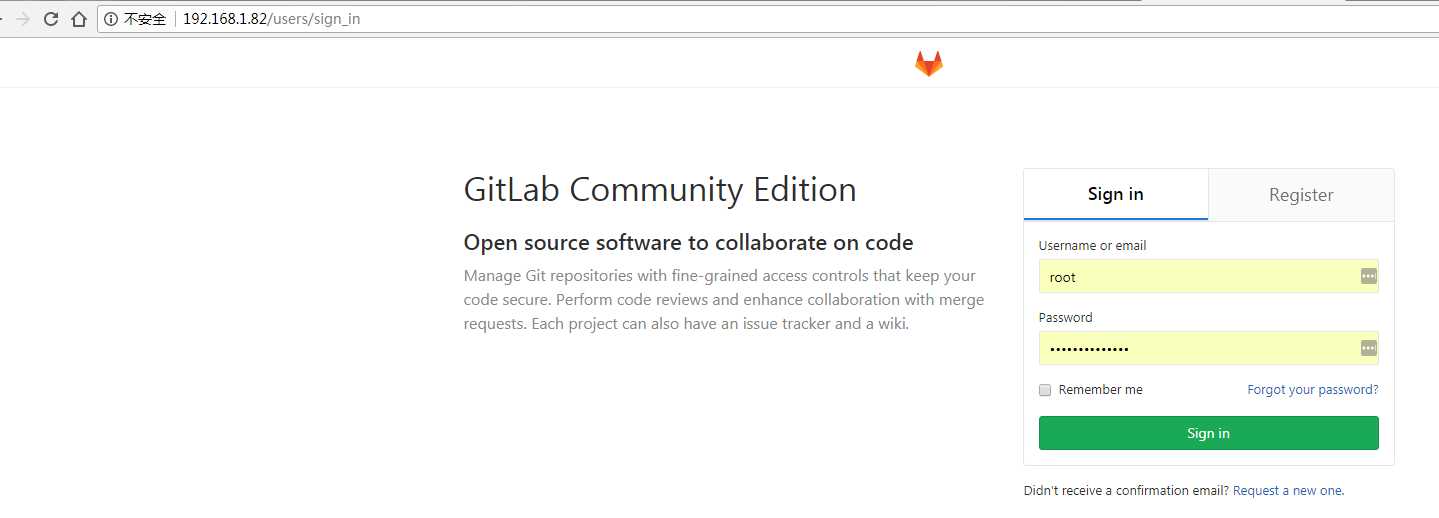Click the Remember me label text
1439x518 pixels.
tap(1100, 390)
